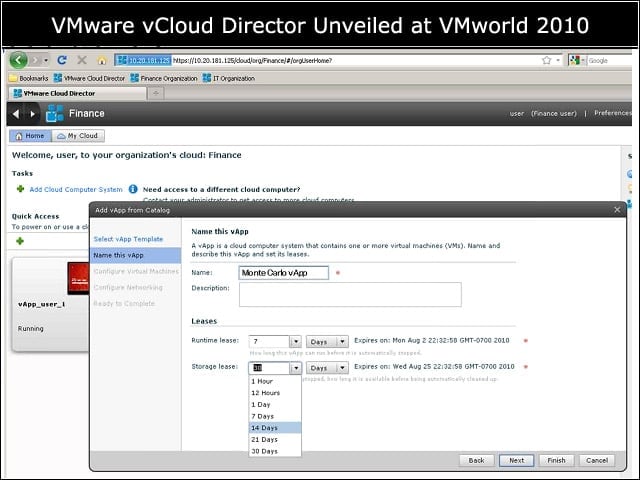Open the IT Organization bookmark
640x480 pixels.
(x=229, y=78)
